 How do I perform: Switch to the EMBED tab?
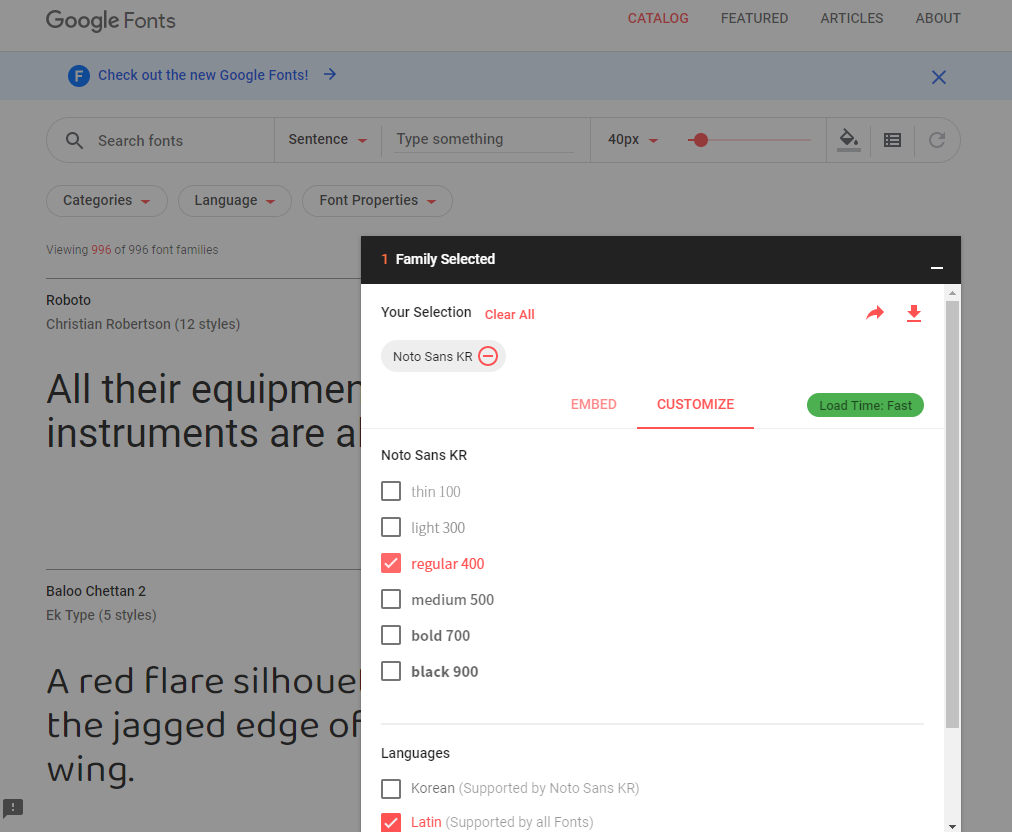(593, 405)
